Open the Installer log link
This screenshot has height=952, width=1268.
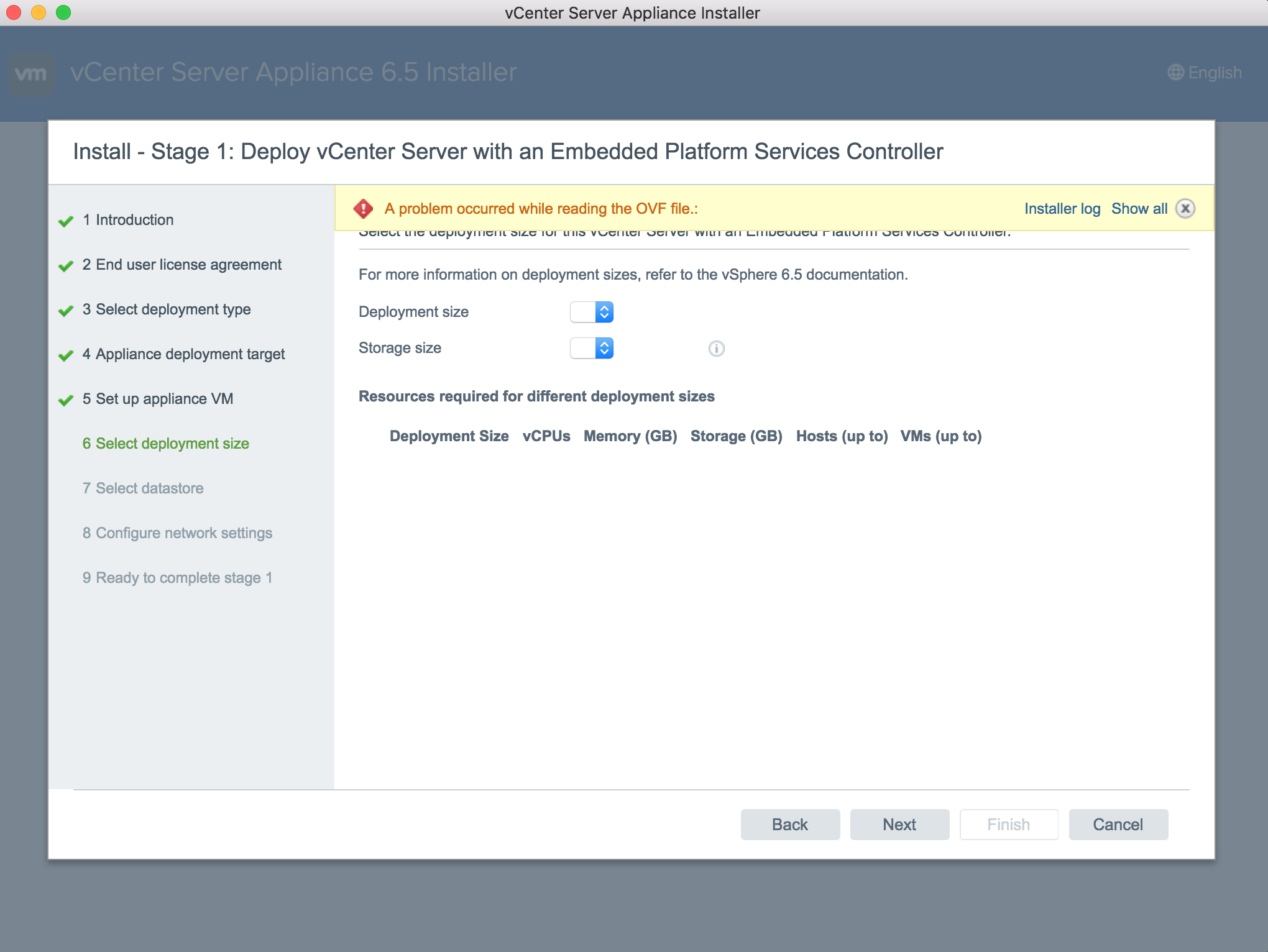(x=1062, y=209)
